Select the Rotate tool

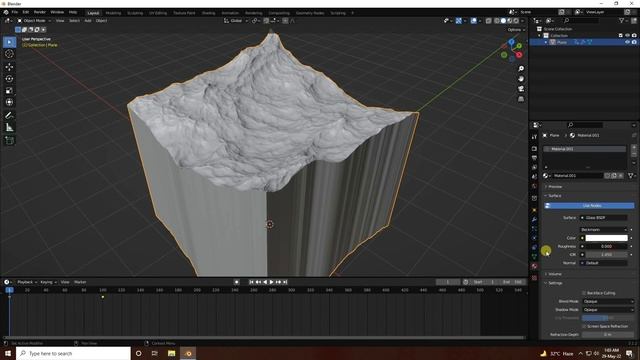coord(9,78)
